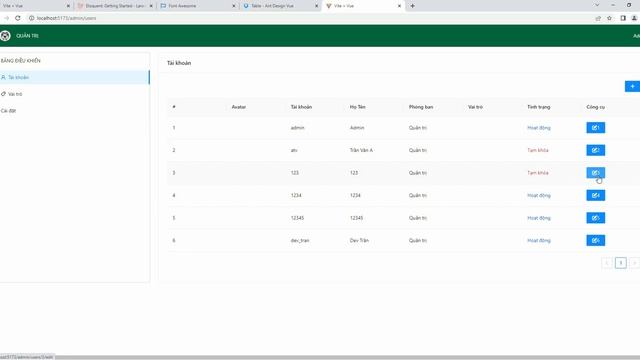Share this page from the address bar

[x=598, y=18]
